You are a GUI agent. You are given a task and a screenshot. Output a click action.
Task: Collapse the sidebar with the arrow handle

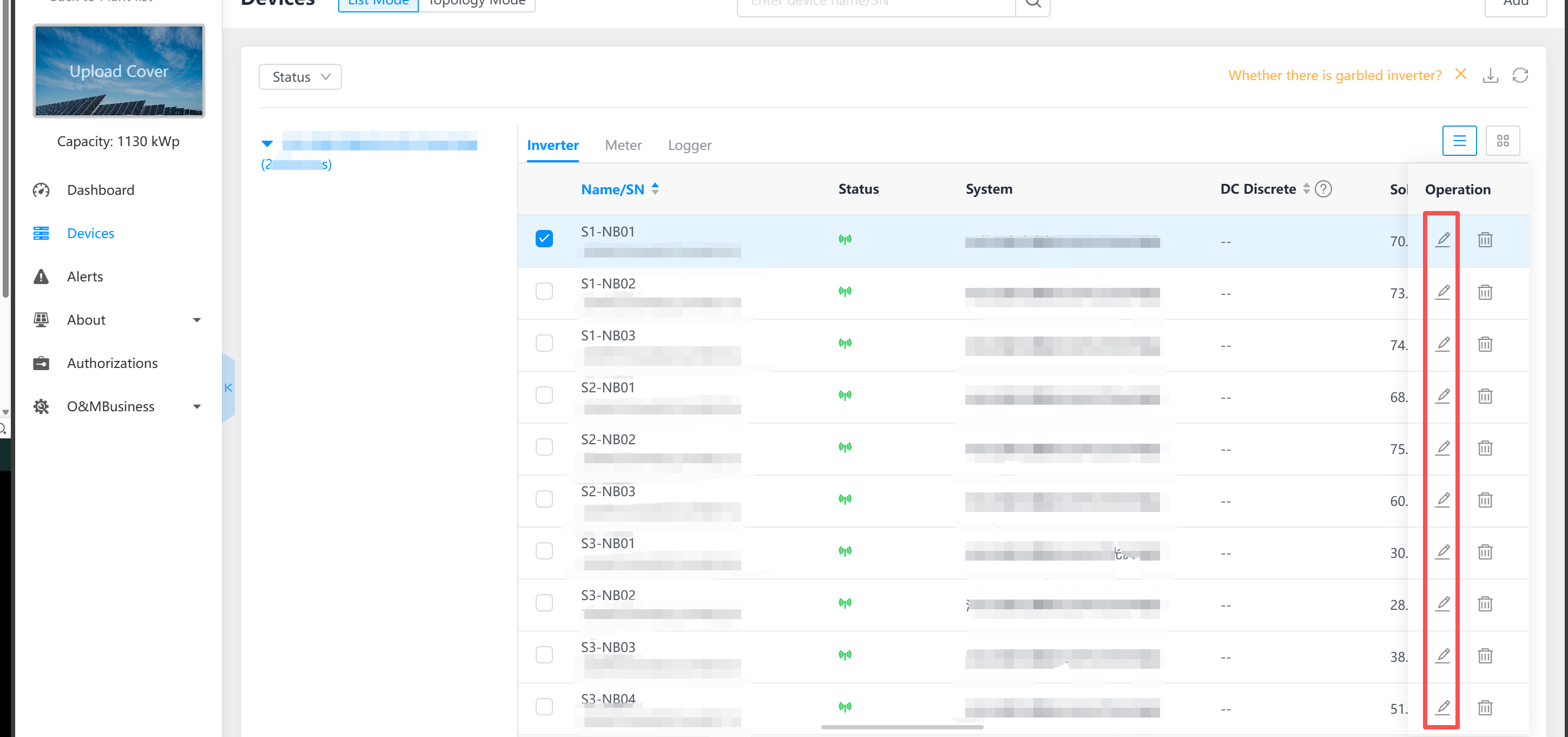pyautogui.click(x=228, y=387)
